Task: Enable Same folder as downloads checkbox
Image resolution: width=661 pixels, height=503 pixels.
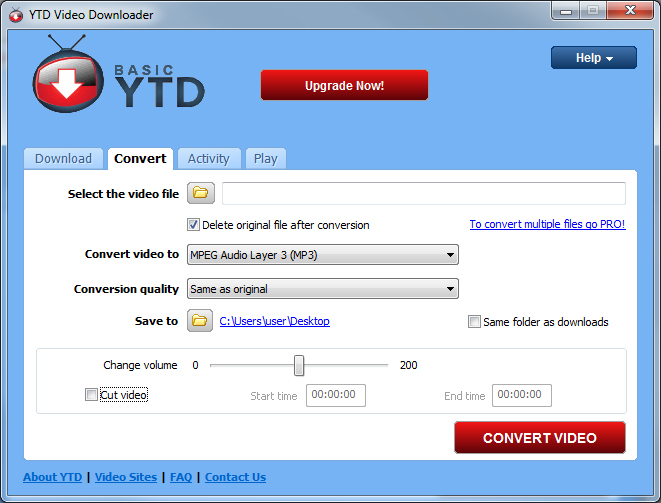Action: click(474, 322)
